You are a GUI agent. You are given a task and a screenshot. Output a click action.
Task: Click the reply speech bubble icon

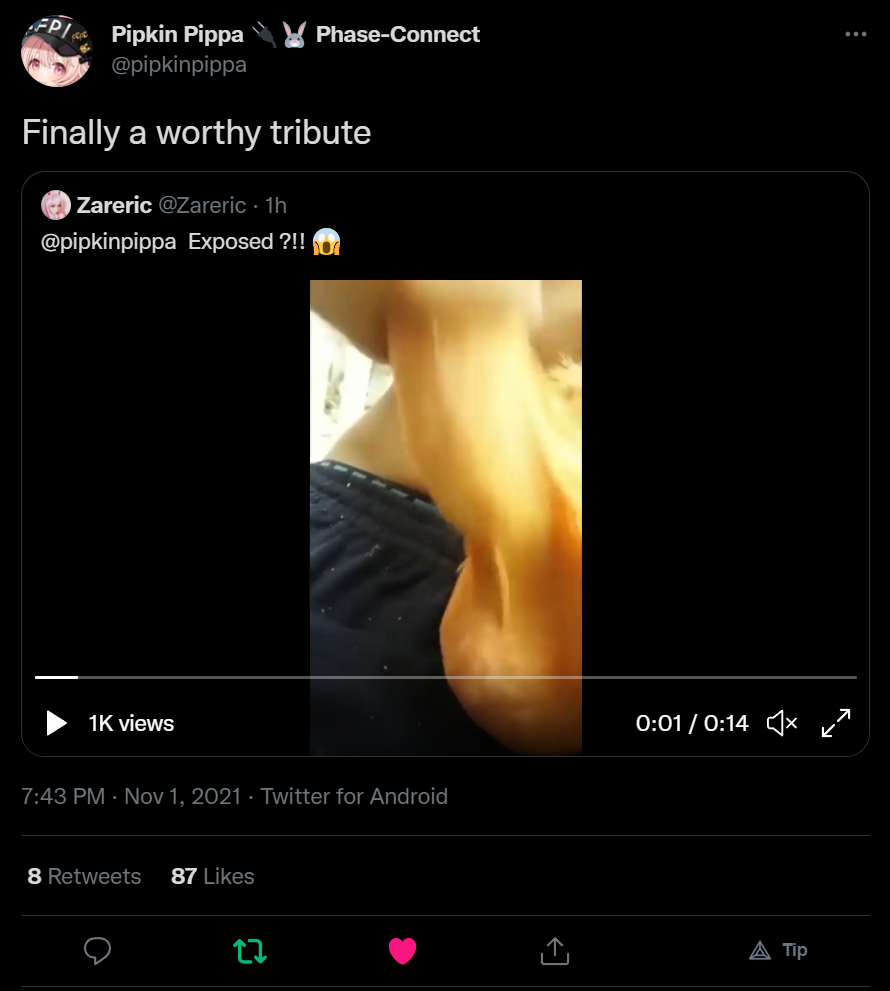point(97,950)
